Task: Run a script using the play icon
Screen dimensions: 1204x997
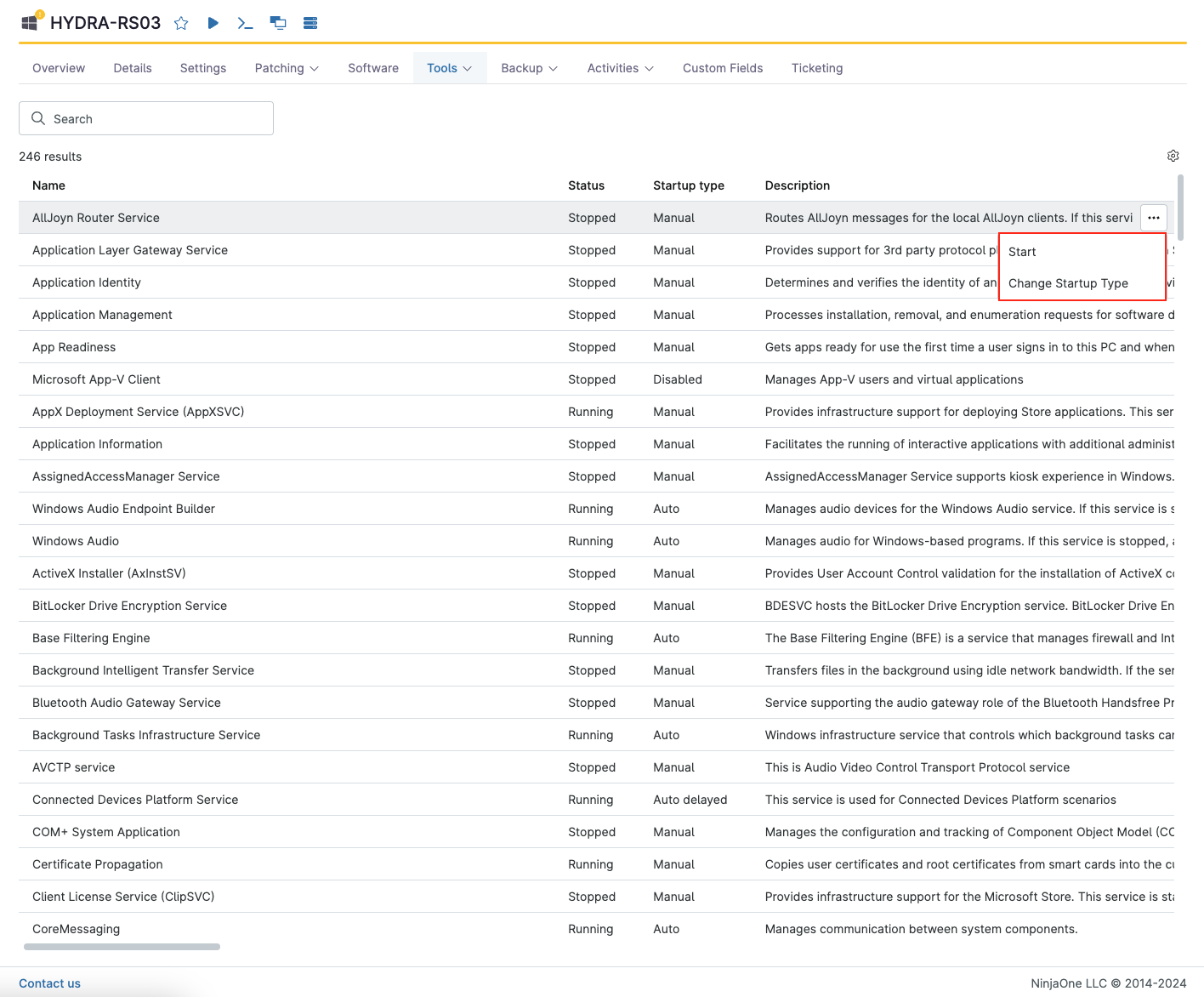Action: click(213, 23)
